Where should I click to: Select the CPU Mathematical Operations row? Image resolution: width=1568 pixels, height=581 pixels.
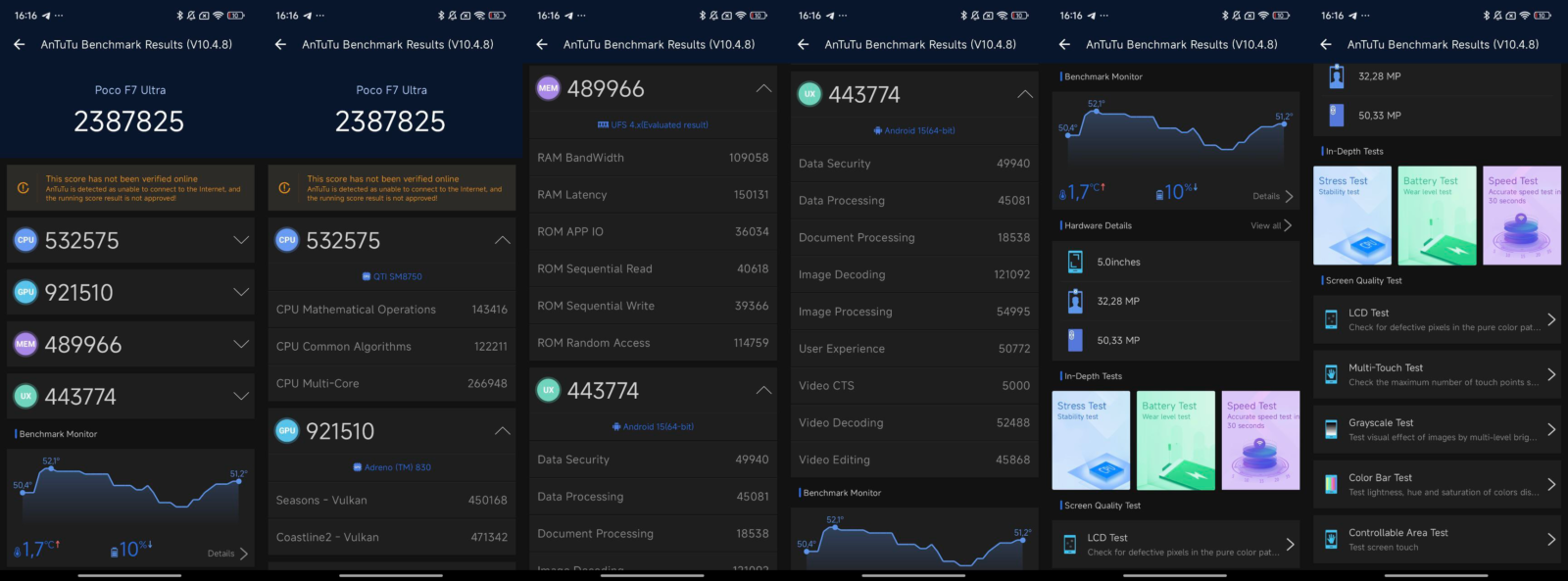tap(392, 310)
